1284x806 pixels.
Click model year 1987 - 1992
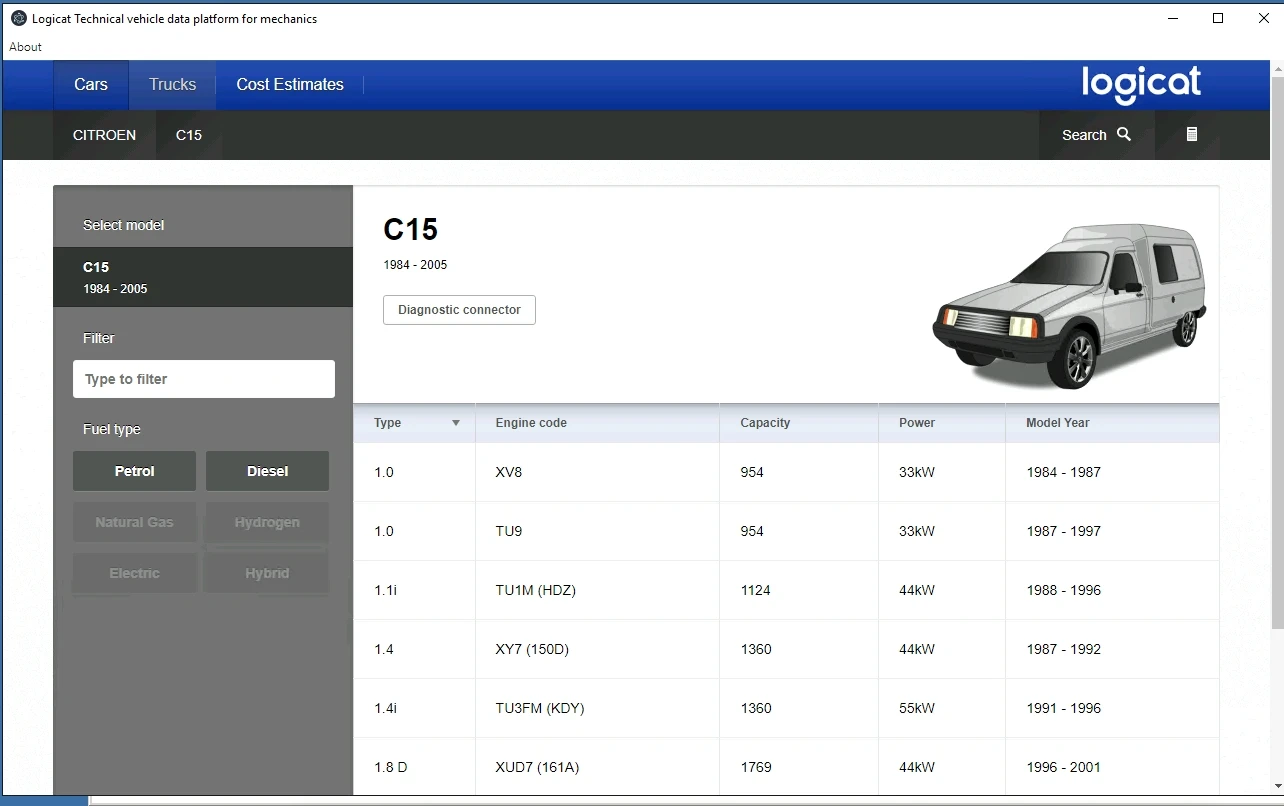pos(1063,649)
